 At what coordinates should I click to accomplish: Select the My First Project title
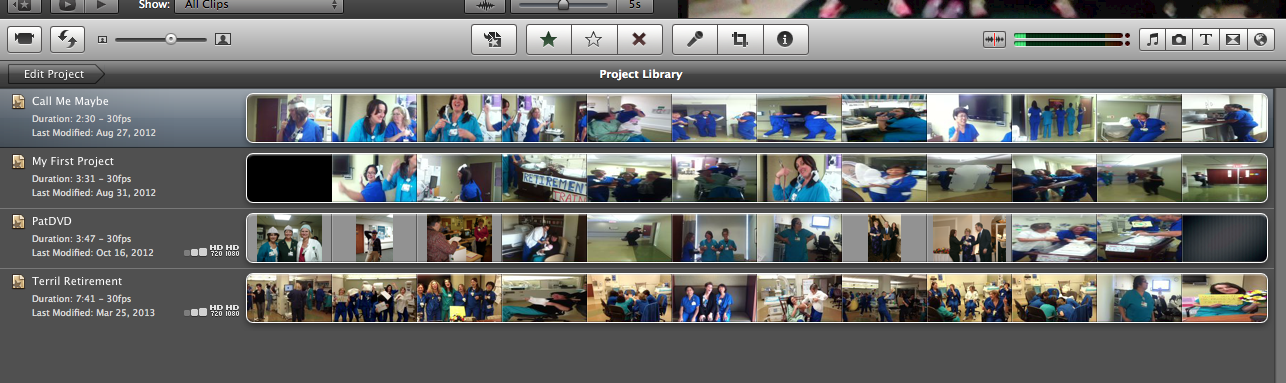(x=73, y=161)
